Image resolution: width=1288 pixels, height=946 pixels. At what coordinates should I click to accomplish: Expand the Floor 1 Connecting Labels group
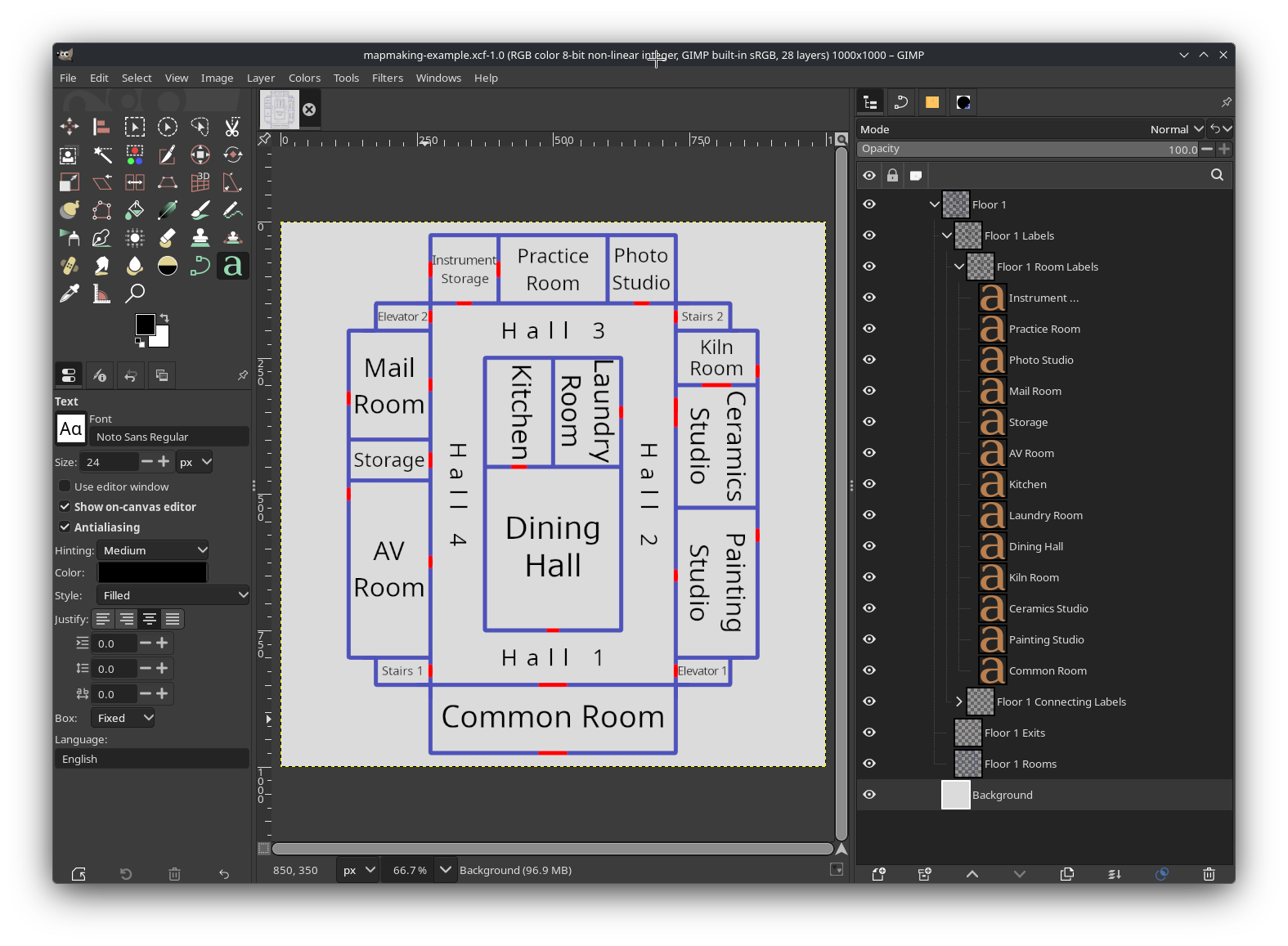tap(959, 702)
